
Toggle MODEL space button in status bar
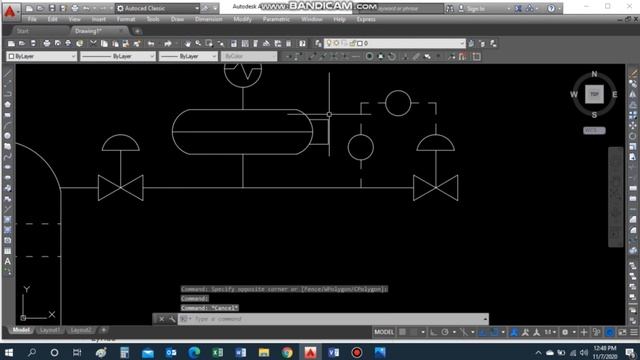click(384, 332)
